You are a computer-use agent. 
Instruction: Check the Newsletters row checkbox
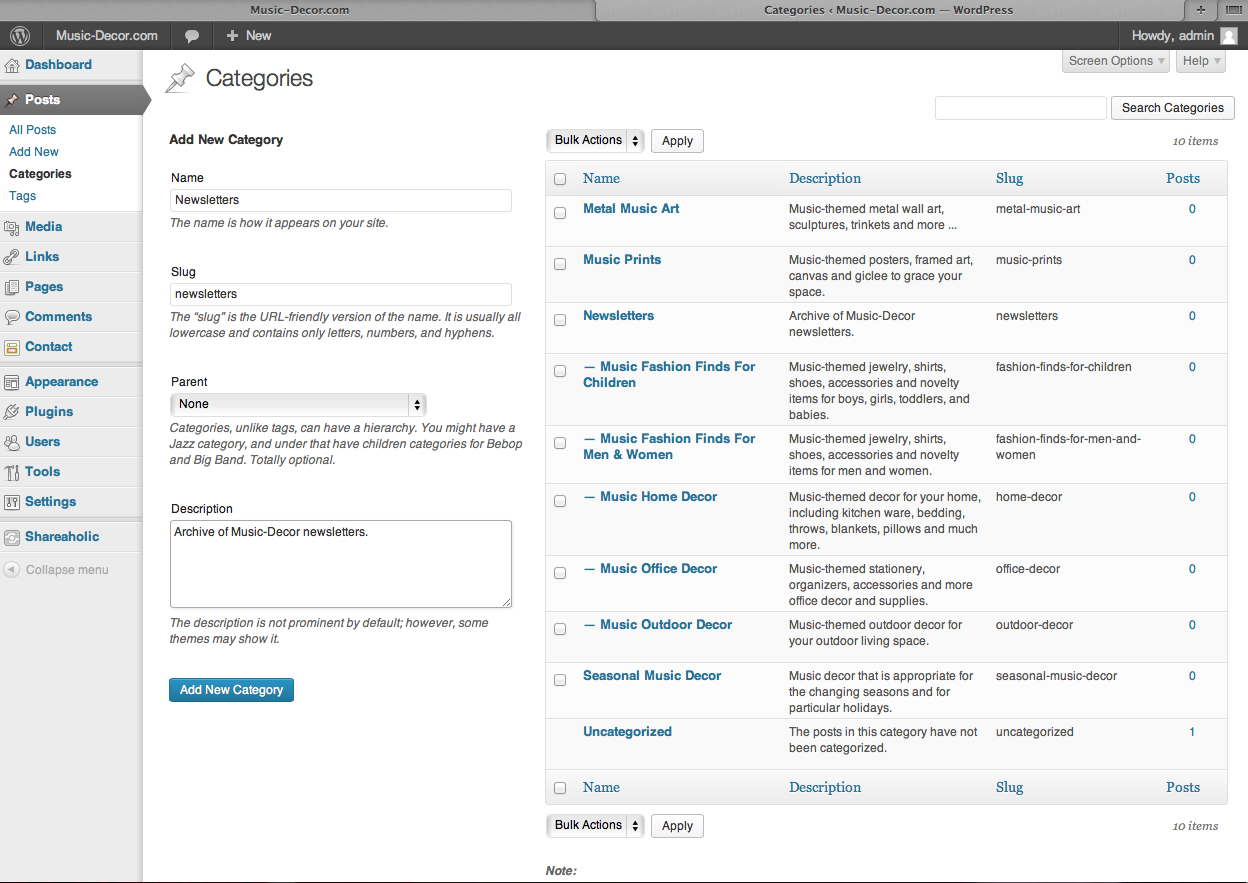point(560,320)
